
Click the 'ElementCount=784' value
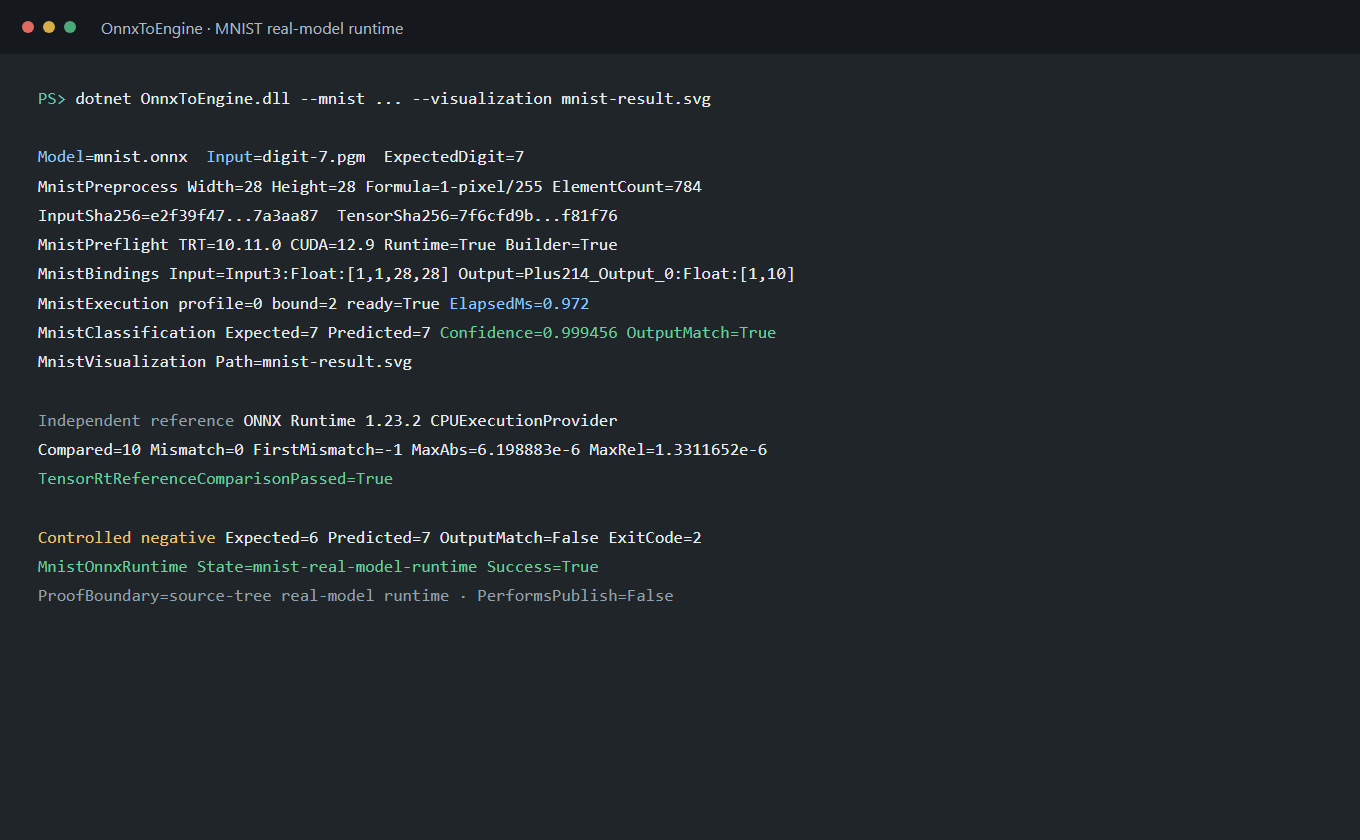627,187
